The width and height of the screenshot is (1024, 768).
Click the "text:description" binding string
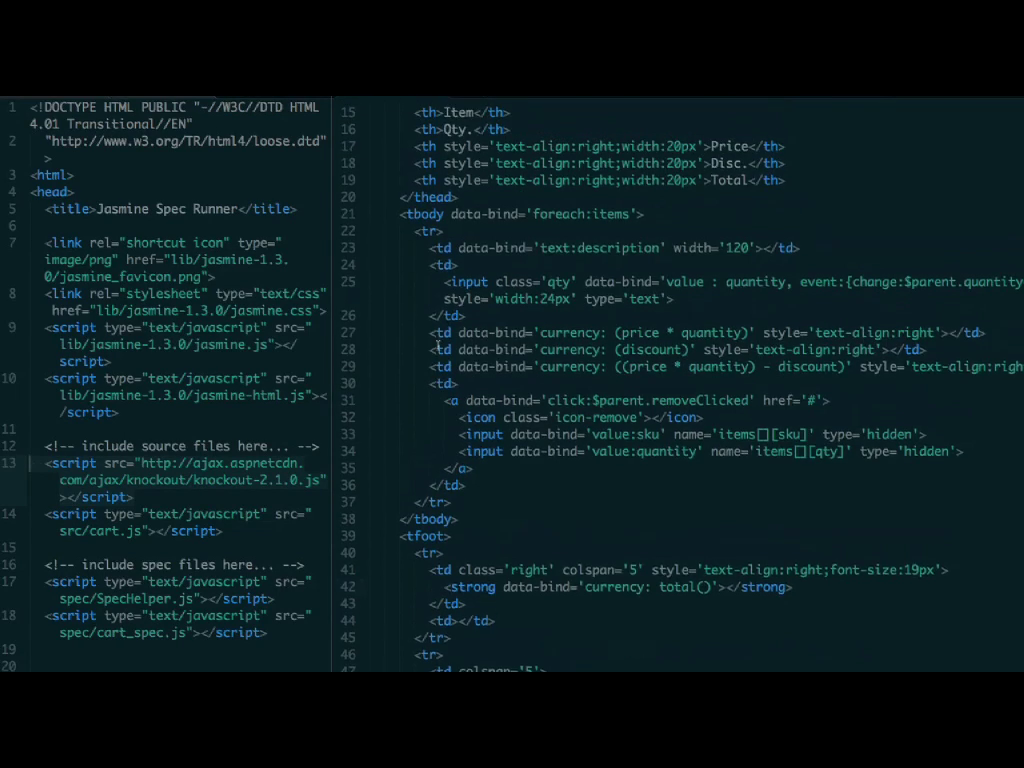click(600, 248)
